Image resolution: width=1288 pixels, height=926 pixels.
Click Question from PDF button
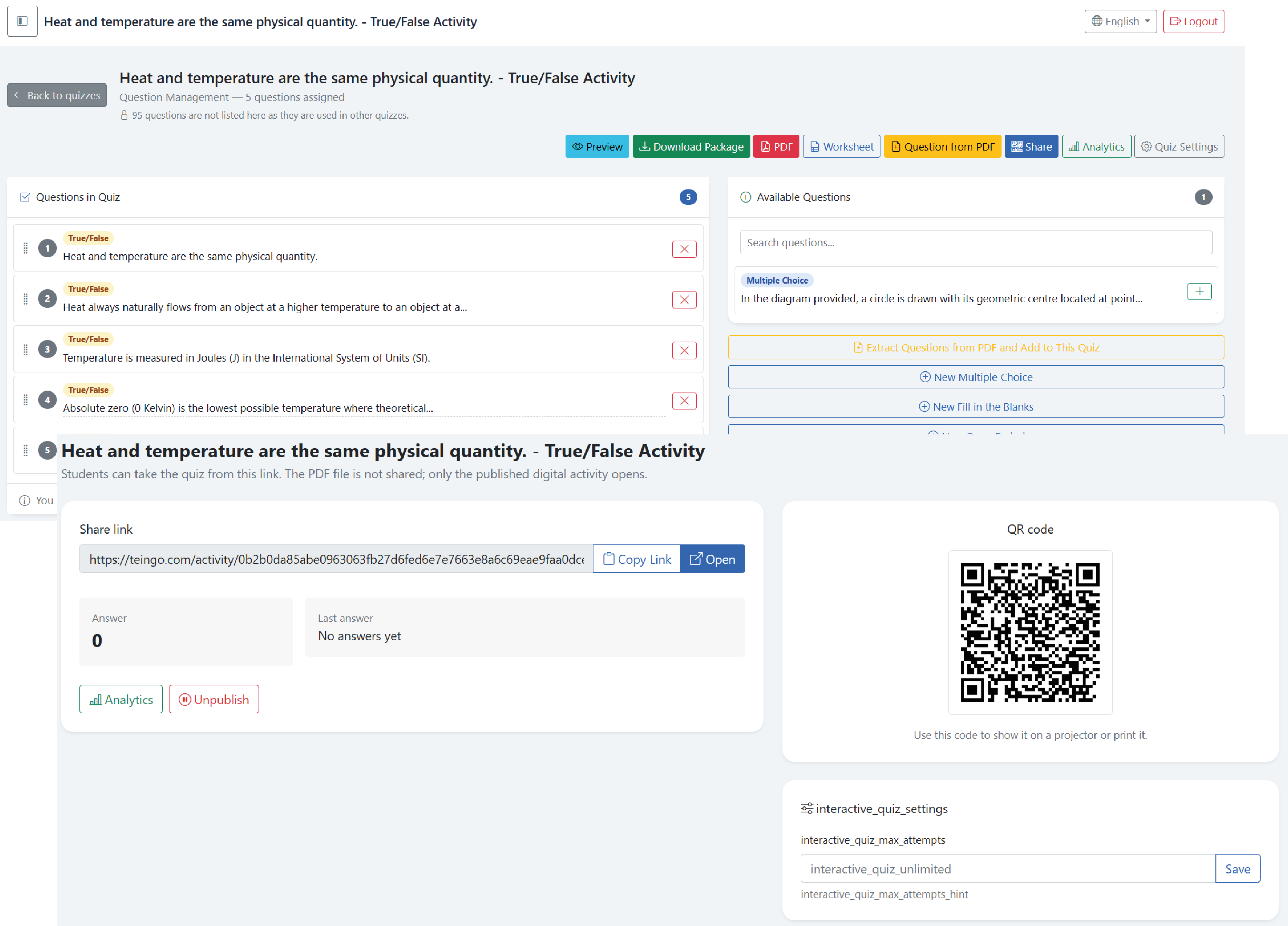942,146
